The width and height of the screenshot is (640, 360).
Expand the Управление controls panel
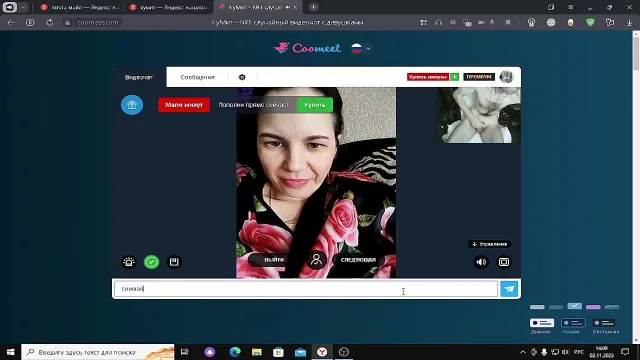click(x=489, y=244)
